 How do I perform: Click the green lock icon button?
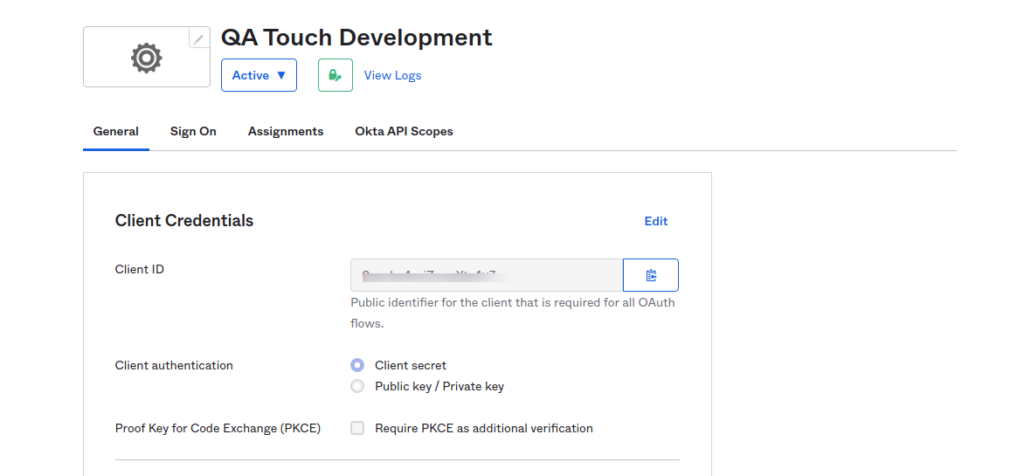click(x=335, y=75)
